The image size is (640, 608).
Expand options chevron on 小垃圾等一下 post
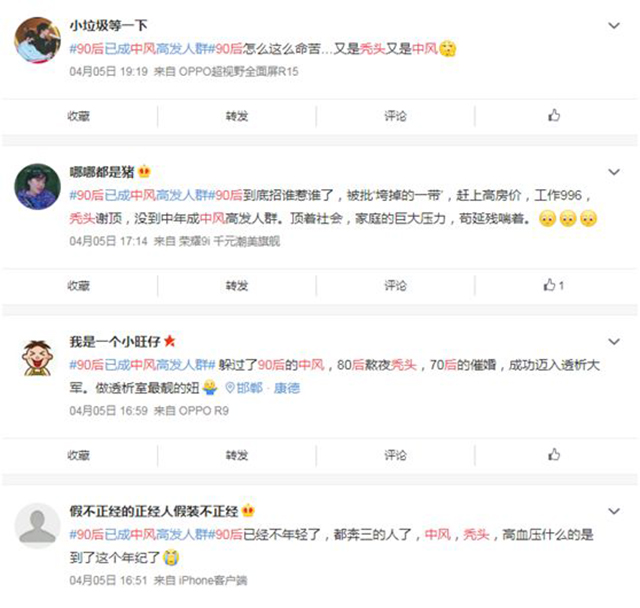point(614,26)
